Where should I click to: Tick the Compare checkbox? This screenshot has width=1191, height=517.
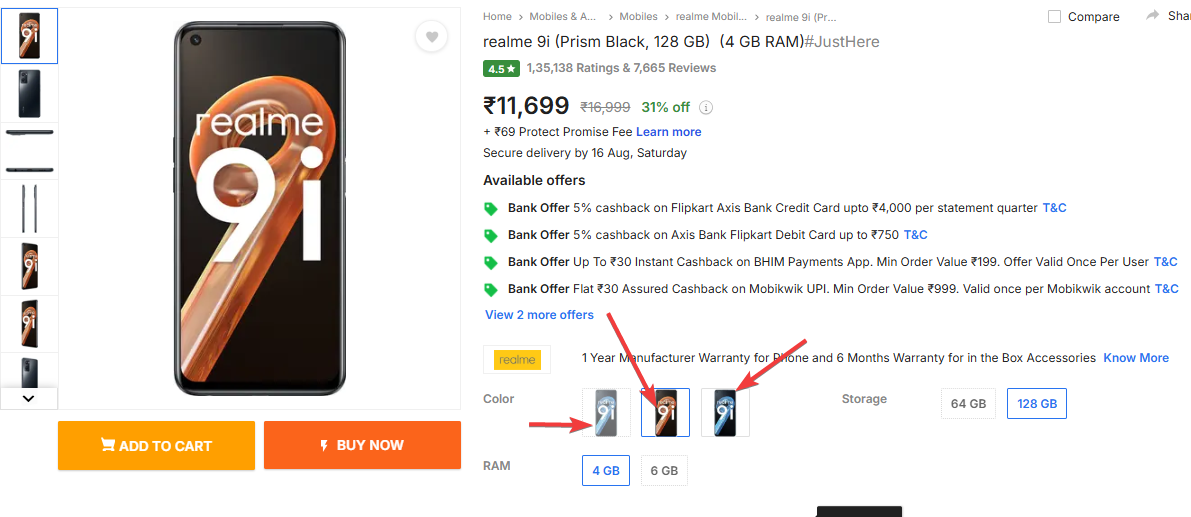[1054, 17]
